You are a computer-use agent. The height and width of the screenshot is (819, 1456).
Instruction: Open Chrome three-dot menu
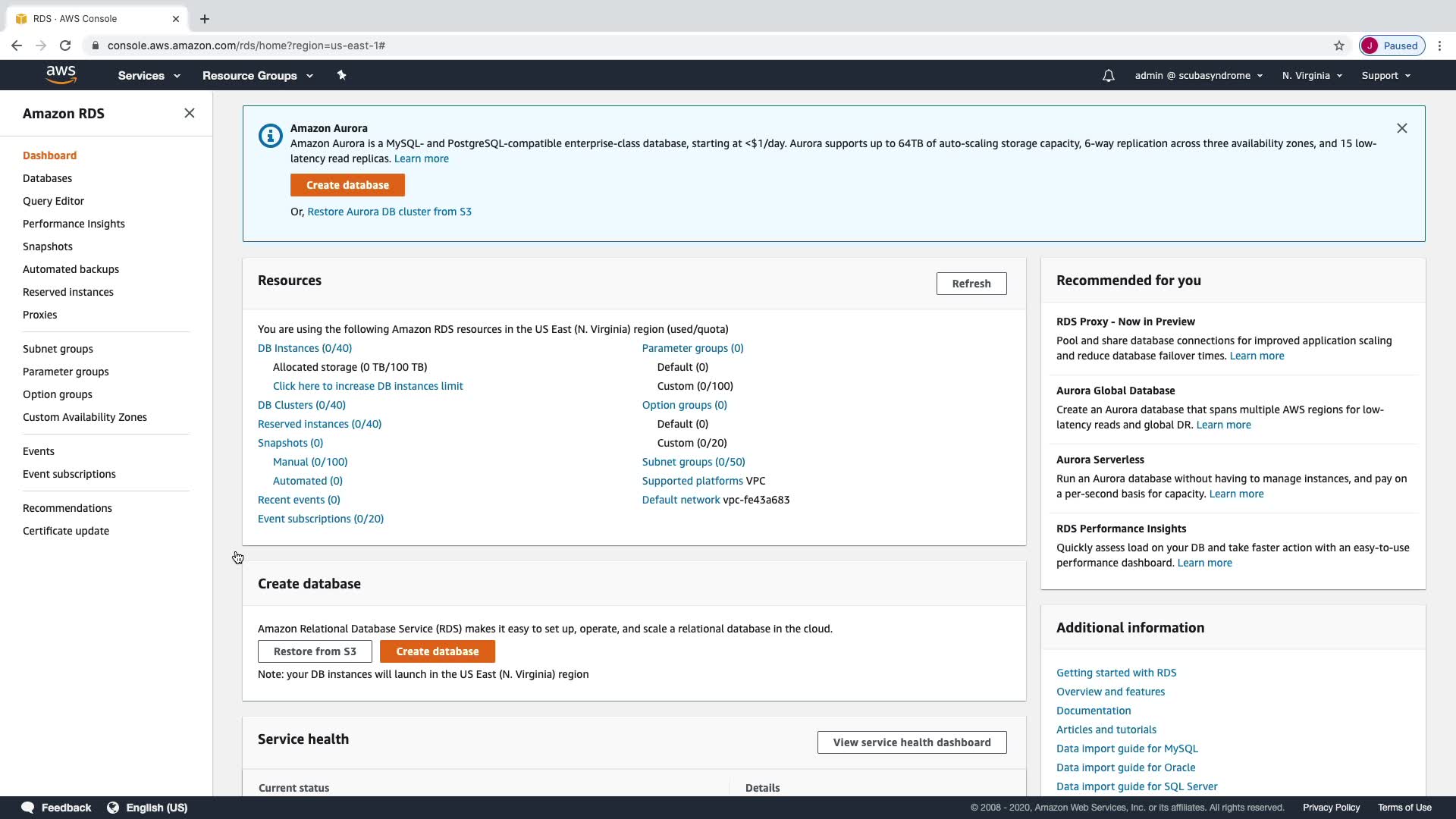pyautogui.click(x=1439, y=45)
